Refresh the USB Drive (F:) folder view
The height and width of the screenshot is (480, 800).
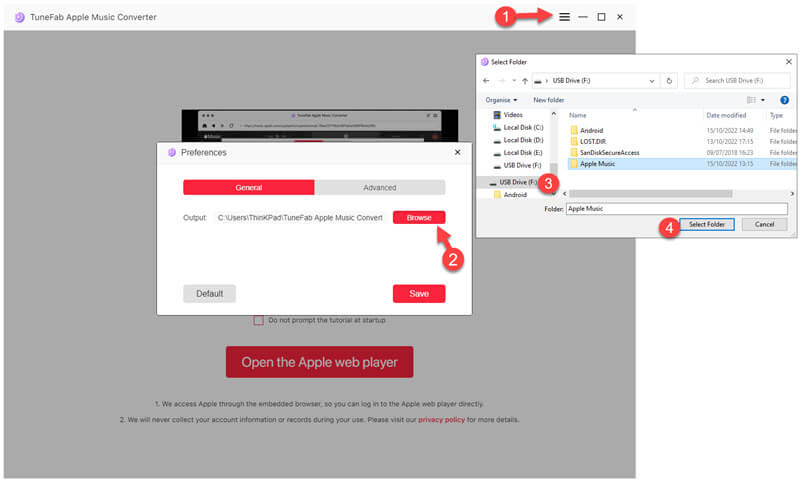tap(669, 81)
